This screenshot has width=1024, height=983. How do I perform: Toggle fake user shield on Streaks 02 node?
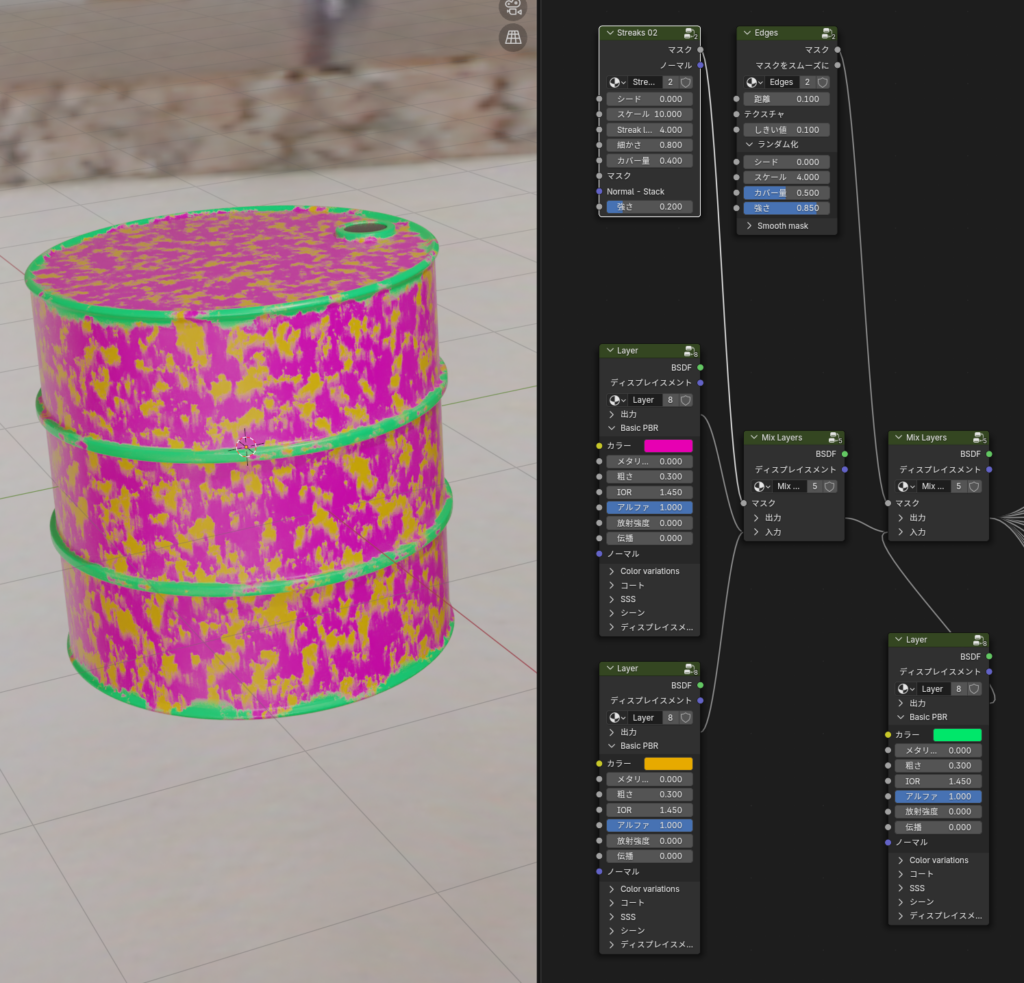686,82
